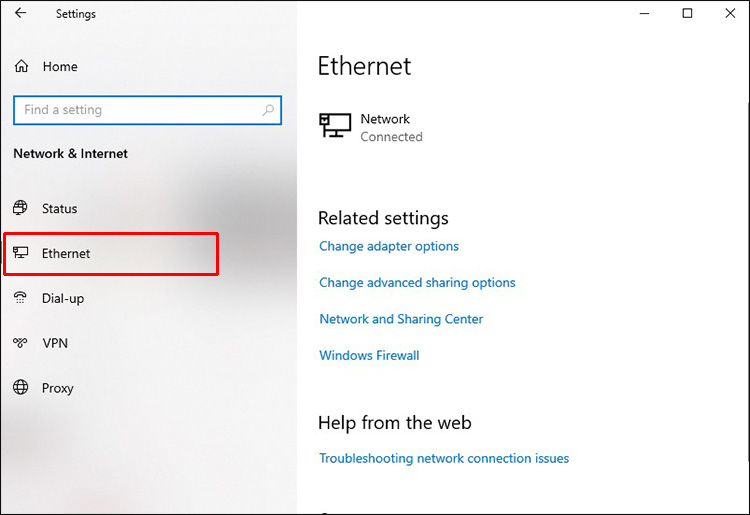Launch Network and Sharing Center
Image resolution: width=750 pixels, height=515 pixels.
click(401, 319)
